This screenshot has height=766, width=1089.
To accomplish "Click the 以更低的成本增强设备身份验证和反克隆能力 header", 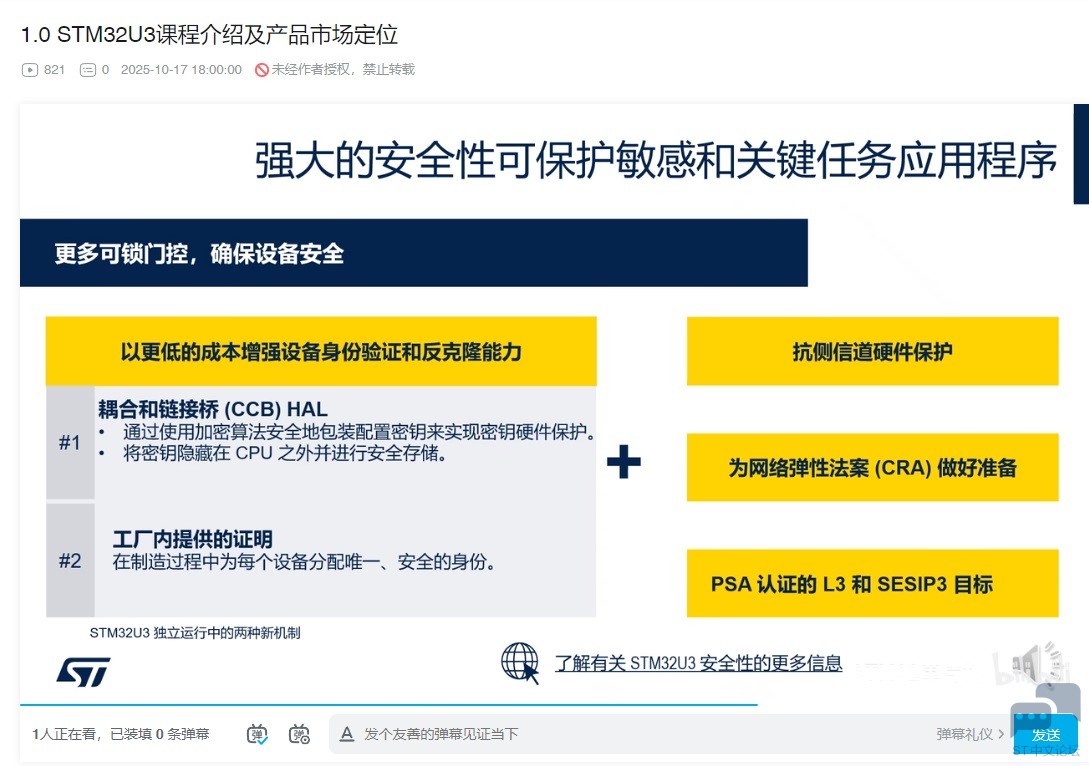I will [321, 351].
